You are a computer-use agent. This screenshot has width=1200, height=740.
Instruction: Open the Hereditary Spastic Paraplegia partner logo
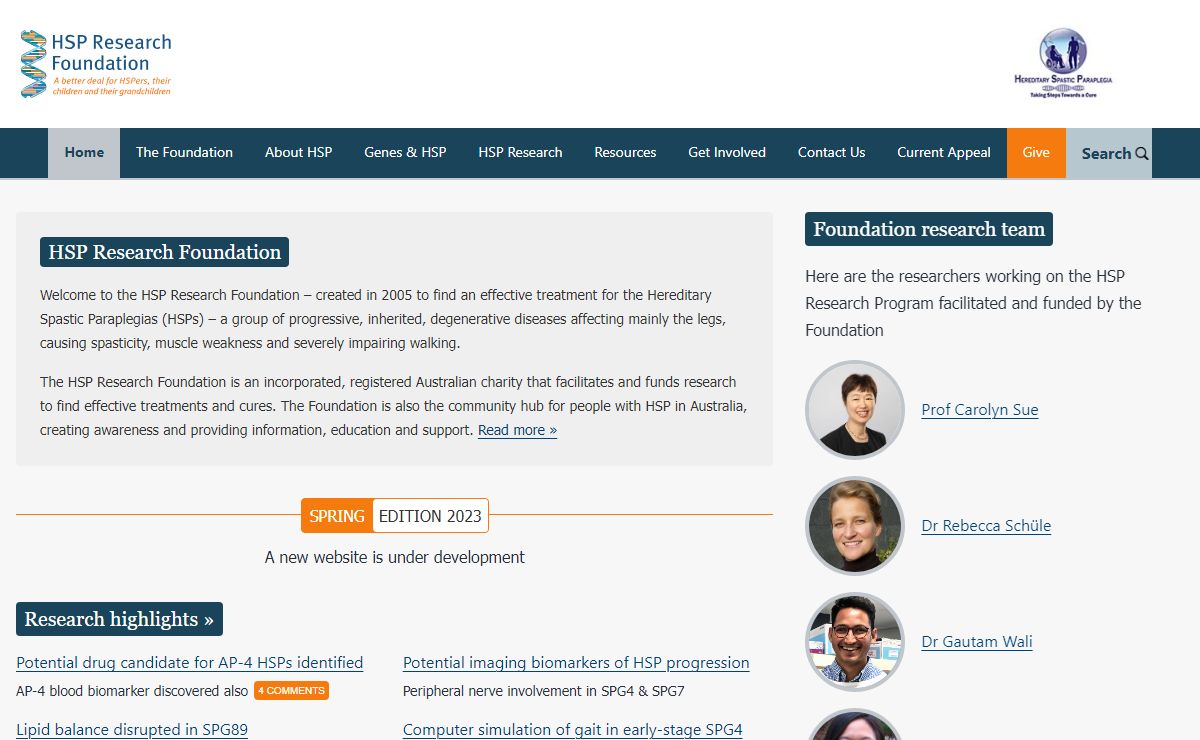coord(1063,63)
